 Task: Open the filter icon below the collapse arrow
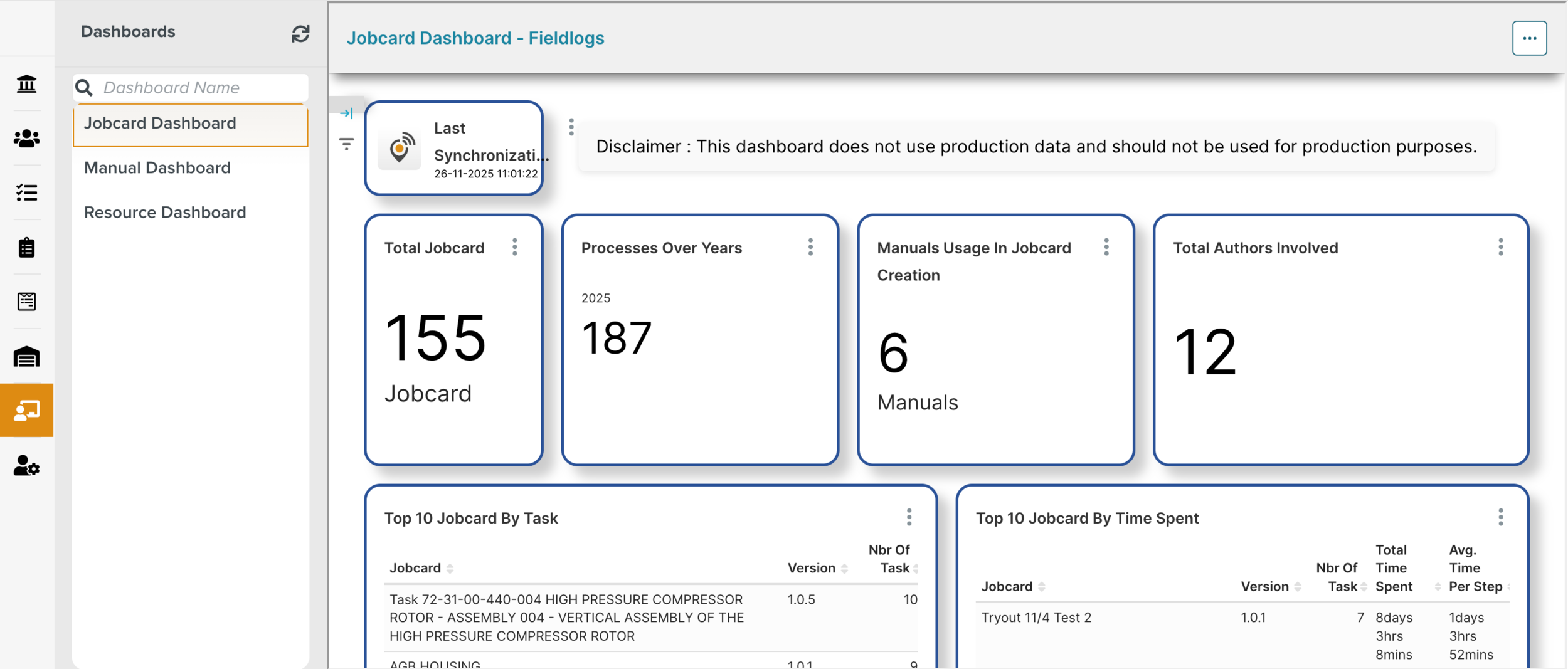(347, 144)
